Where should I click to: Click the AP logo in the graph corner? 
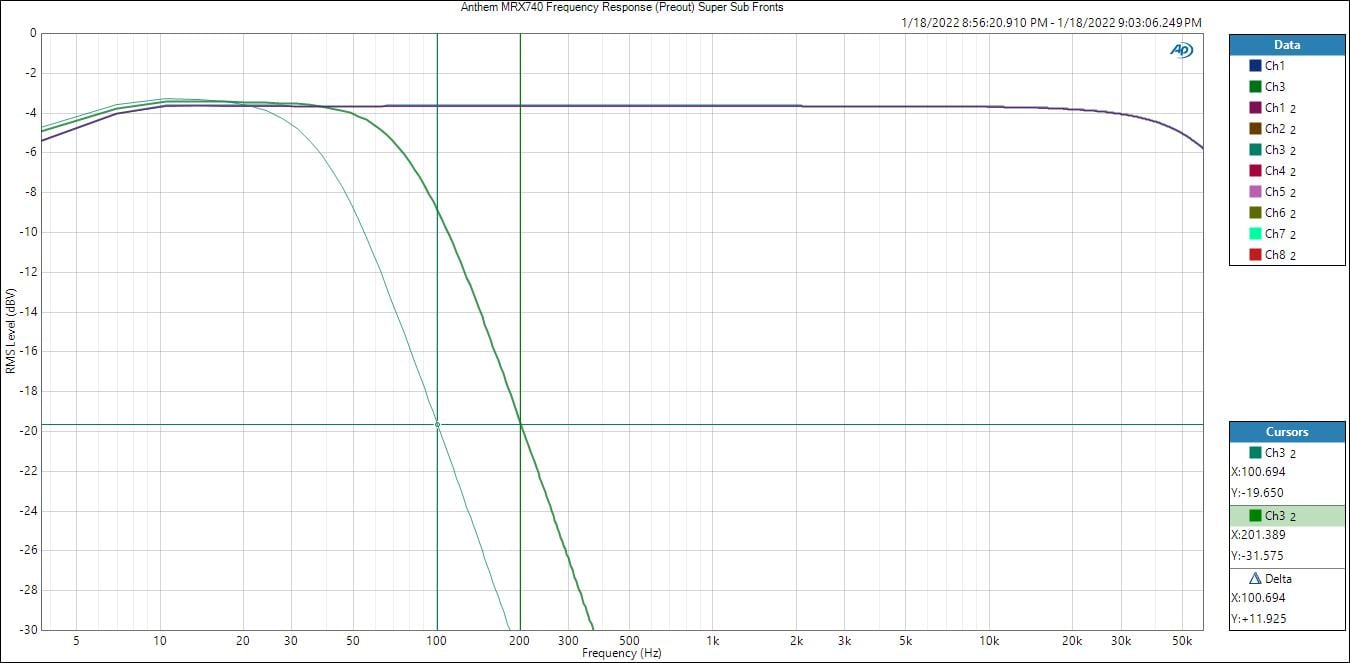pyautogui.click(x=1181, y=50)
